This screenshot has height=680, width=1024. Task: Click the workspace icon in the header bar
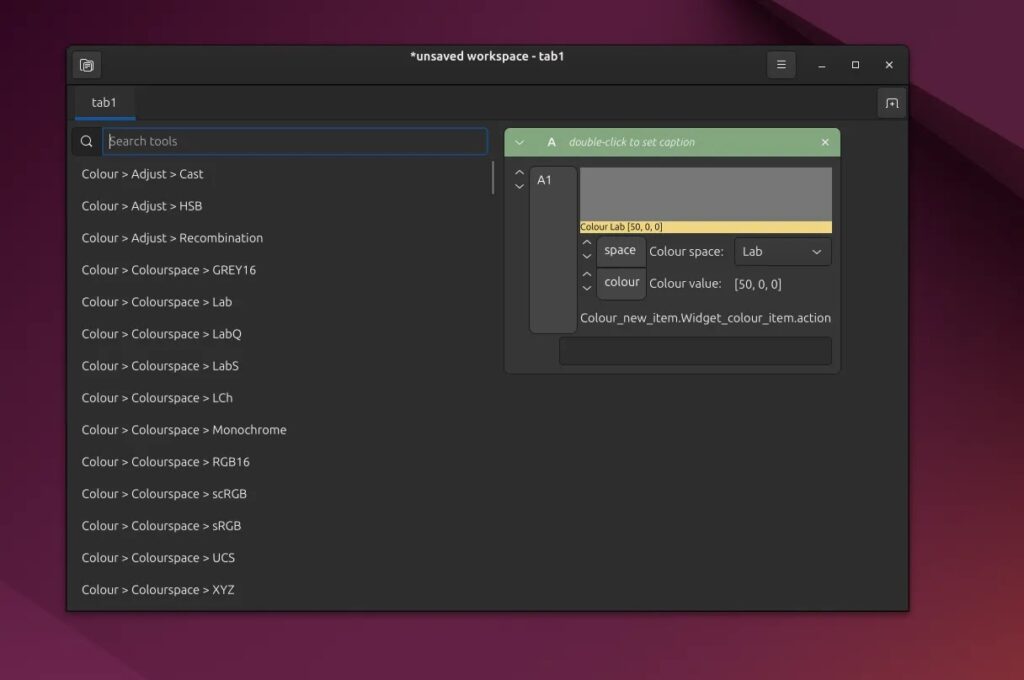86,64
